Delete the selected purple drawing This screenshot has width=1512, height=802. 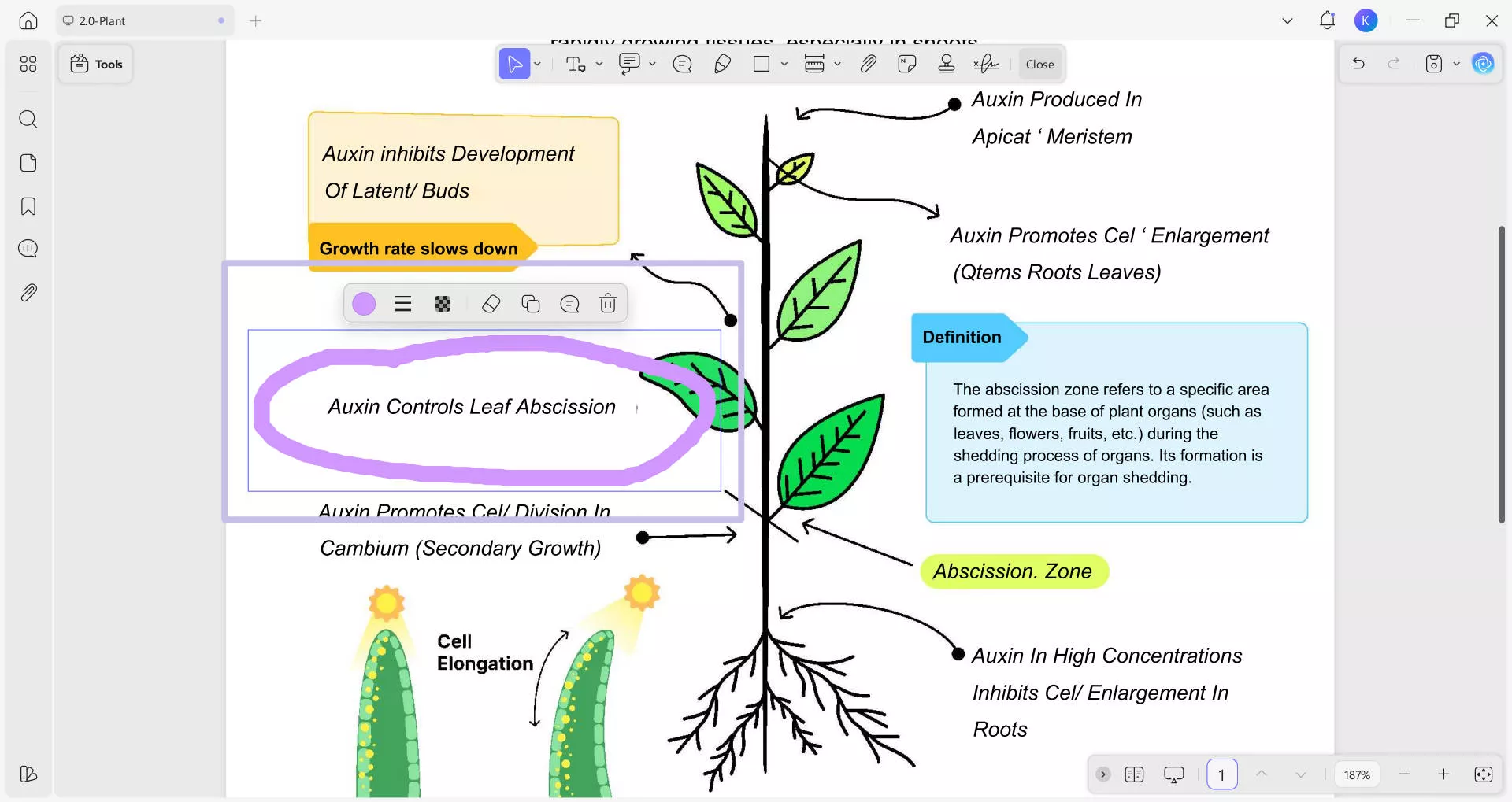(x=608, y=304)
